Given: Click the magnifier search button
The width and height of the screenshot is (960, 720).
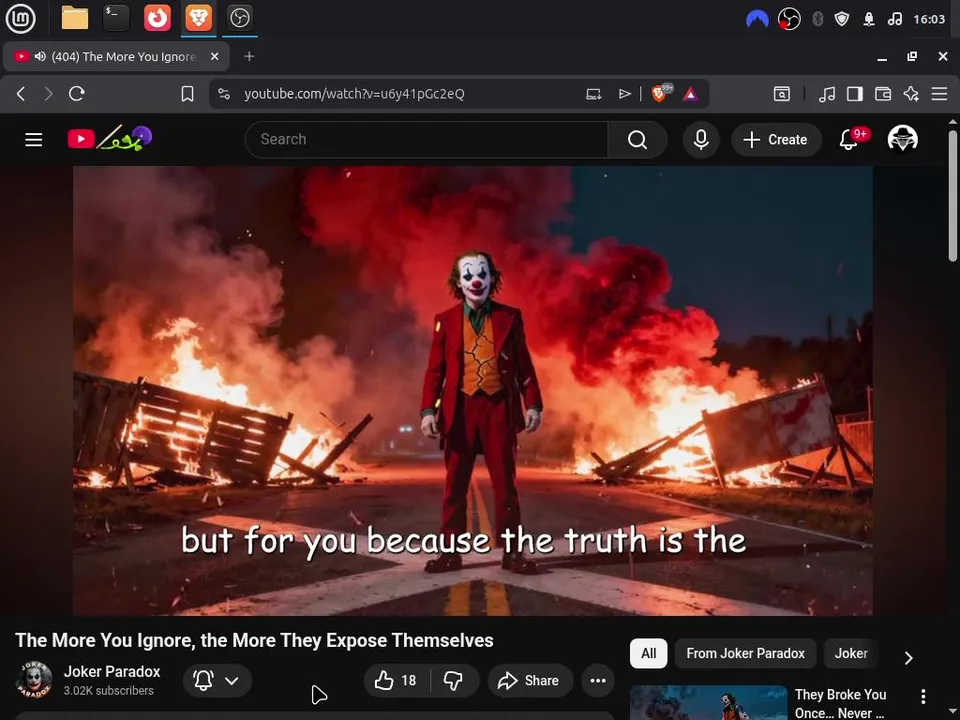Looking at the screenshot, I should click(x=637, y=140).
